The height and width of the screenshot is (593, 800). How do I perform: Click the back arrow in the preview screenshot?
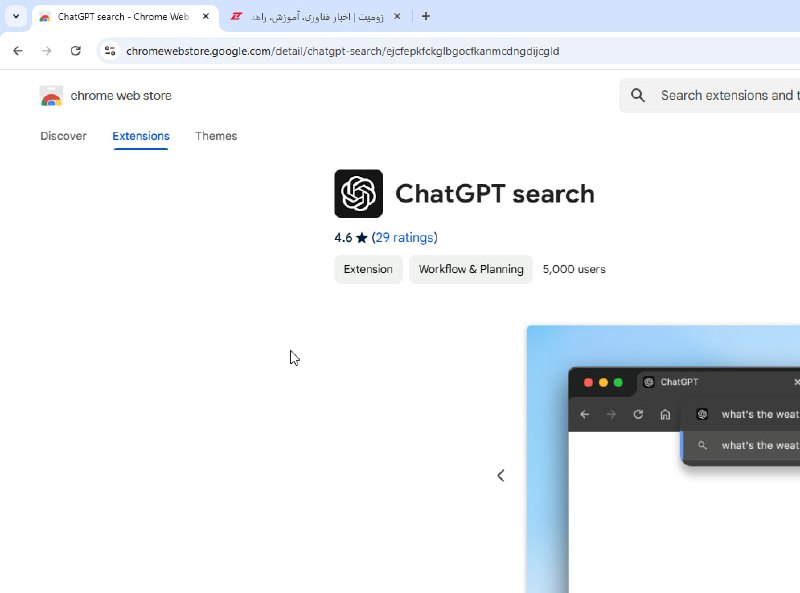585,414
